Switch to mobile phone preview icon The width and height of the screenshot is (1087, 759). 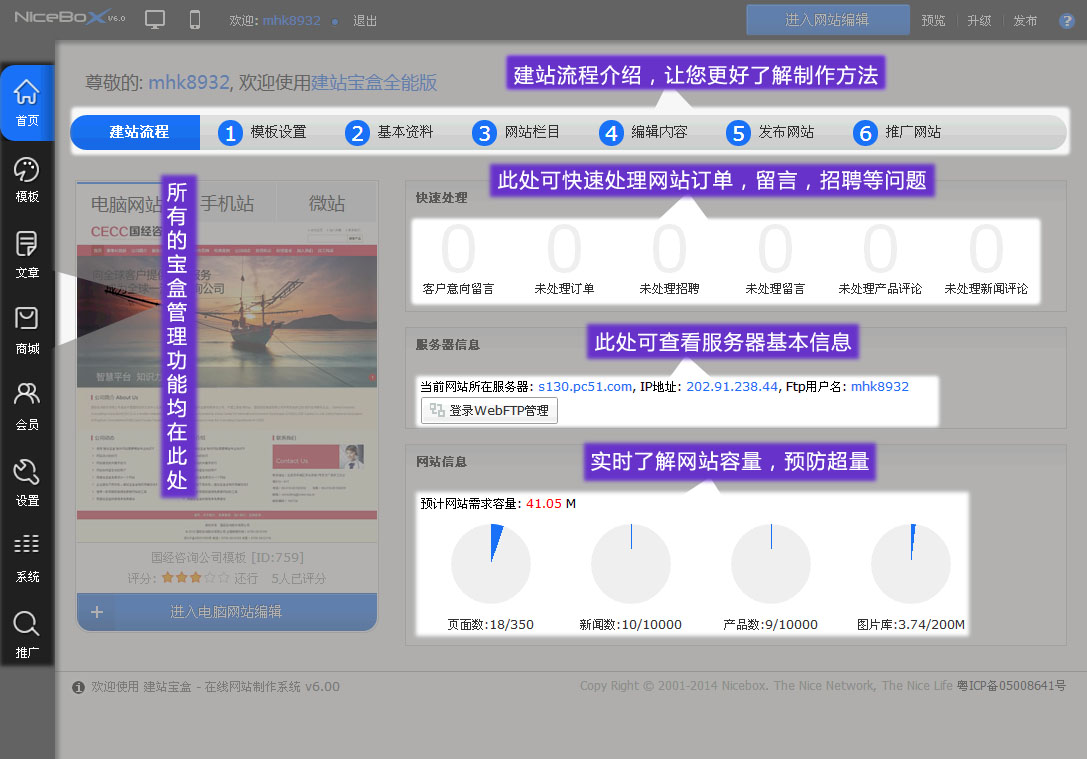tap(195, 19)
